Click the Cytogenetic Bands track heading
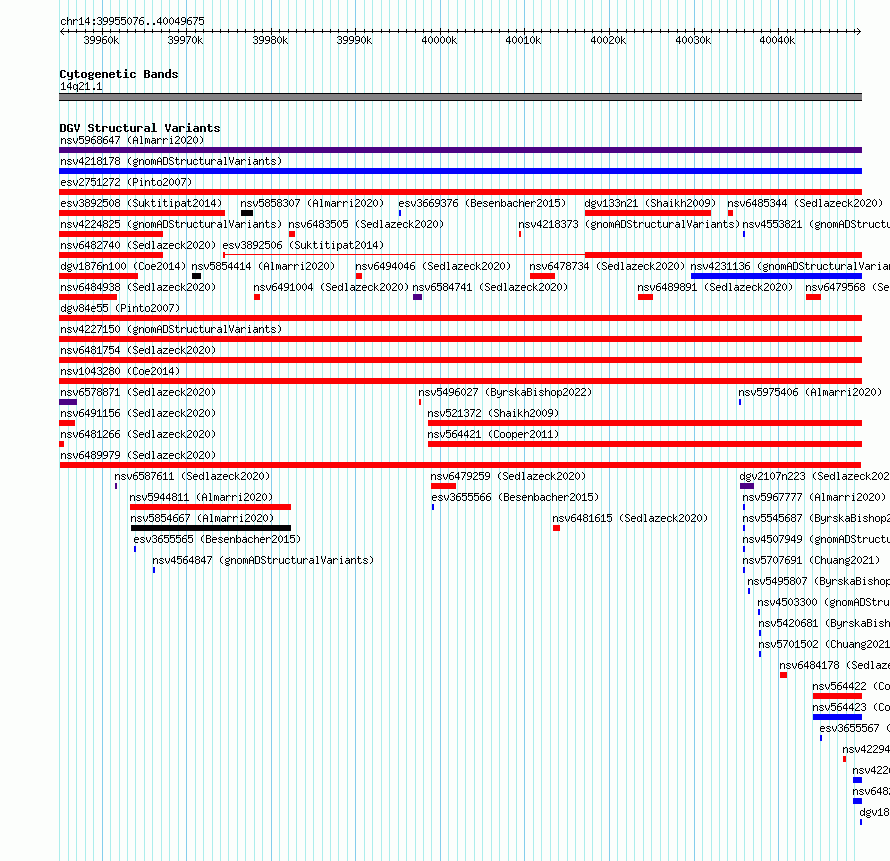Image resolution: width=890 pixels, height=861 pixels. click(119, 74)
